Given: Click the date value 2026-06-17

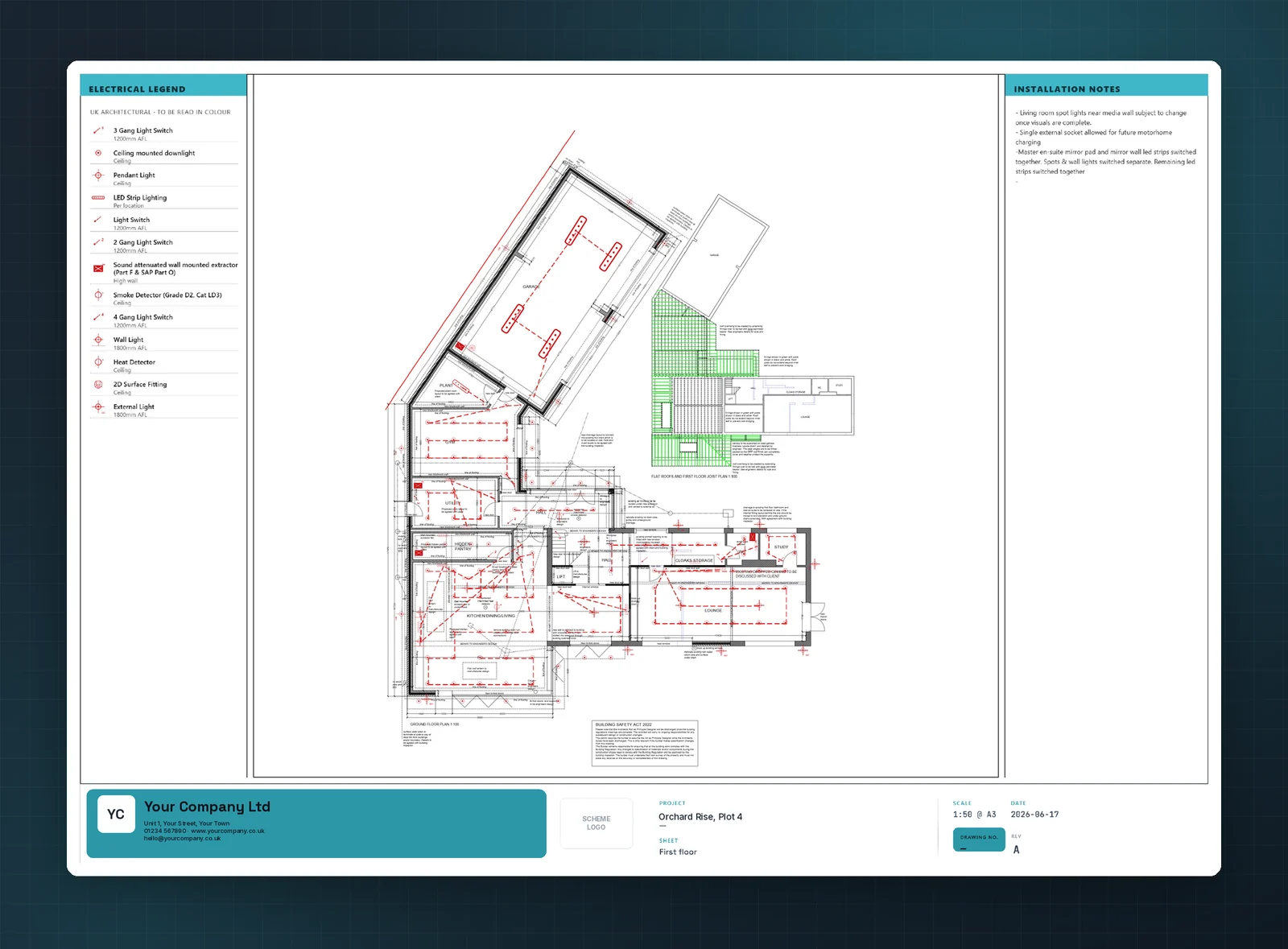Looking at the screenshot, I should click(x=1034, y=815).
